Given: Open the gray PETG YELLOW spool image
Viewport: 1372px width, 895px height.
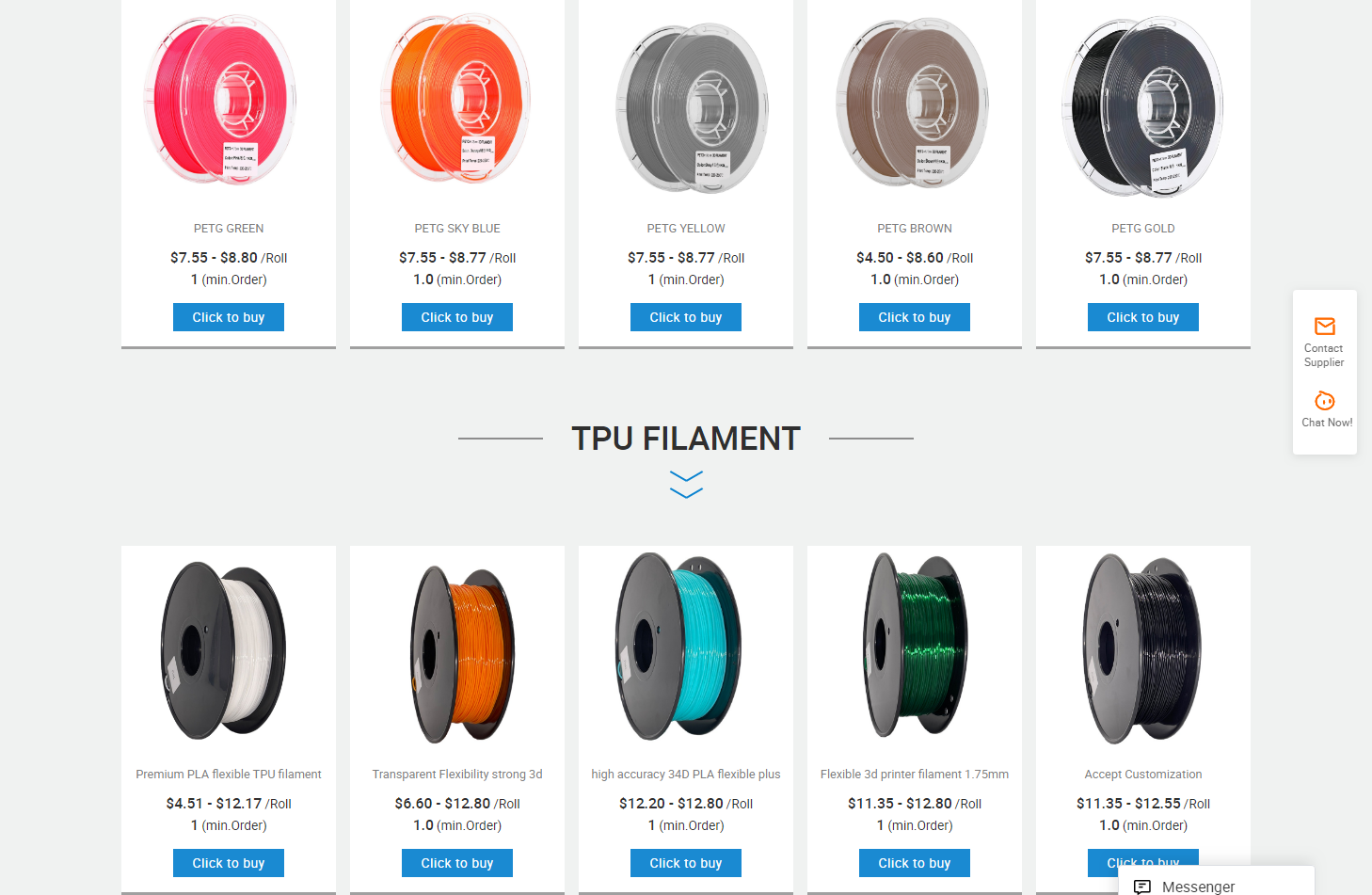Looking at the screenshot, I should pyautogui.click(x=693, y=108).
